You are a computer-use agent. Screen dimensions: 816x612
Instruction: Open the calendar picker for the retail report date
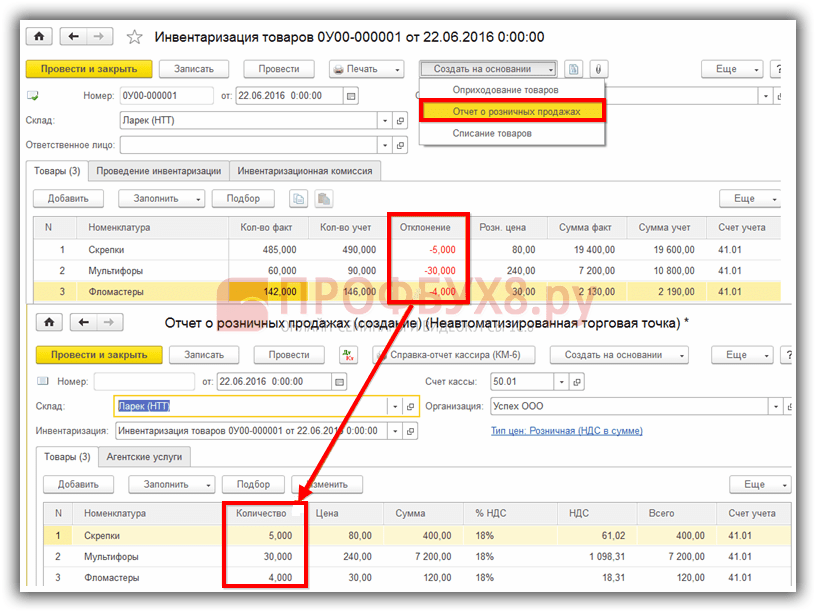[339, 381]
